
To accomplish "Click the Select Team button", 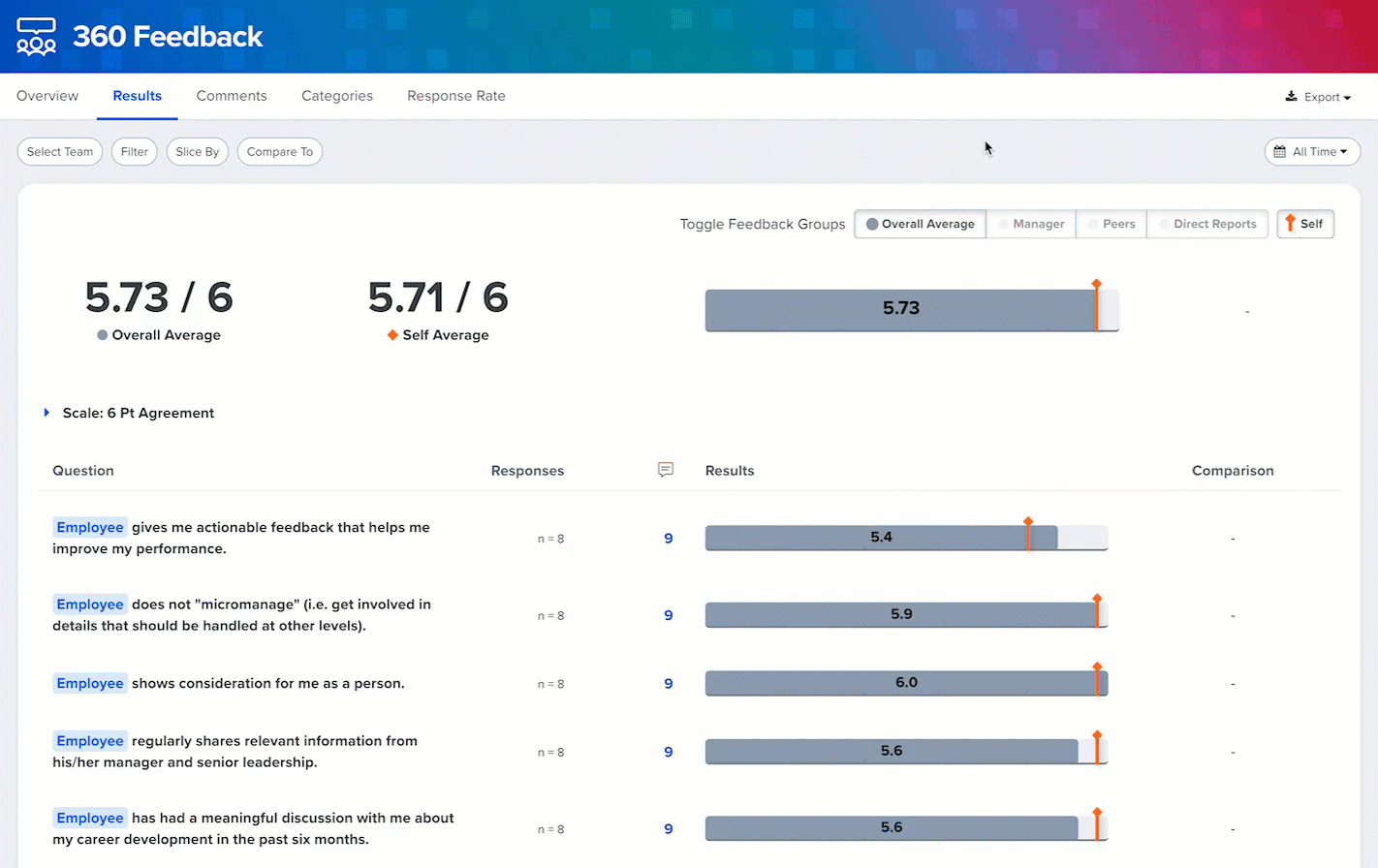I will click(60, 152).
